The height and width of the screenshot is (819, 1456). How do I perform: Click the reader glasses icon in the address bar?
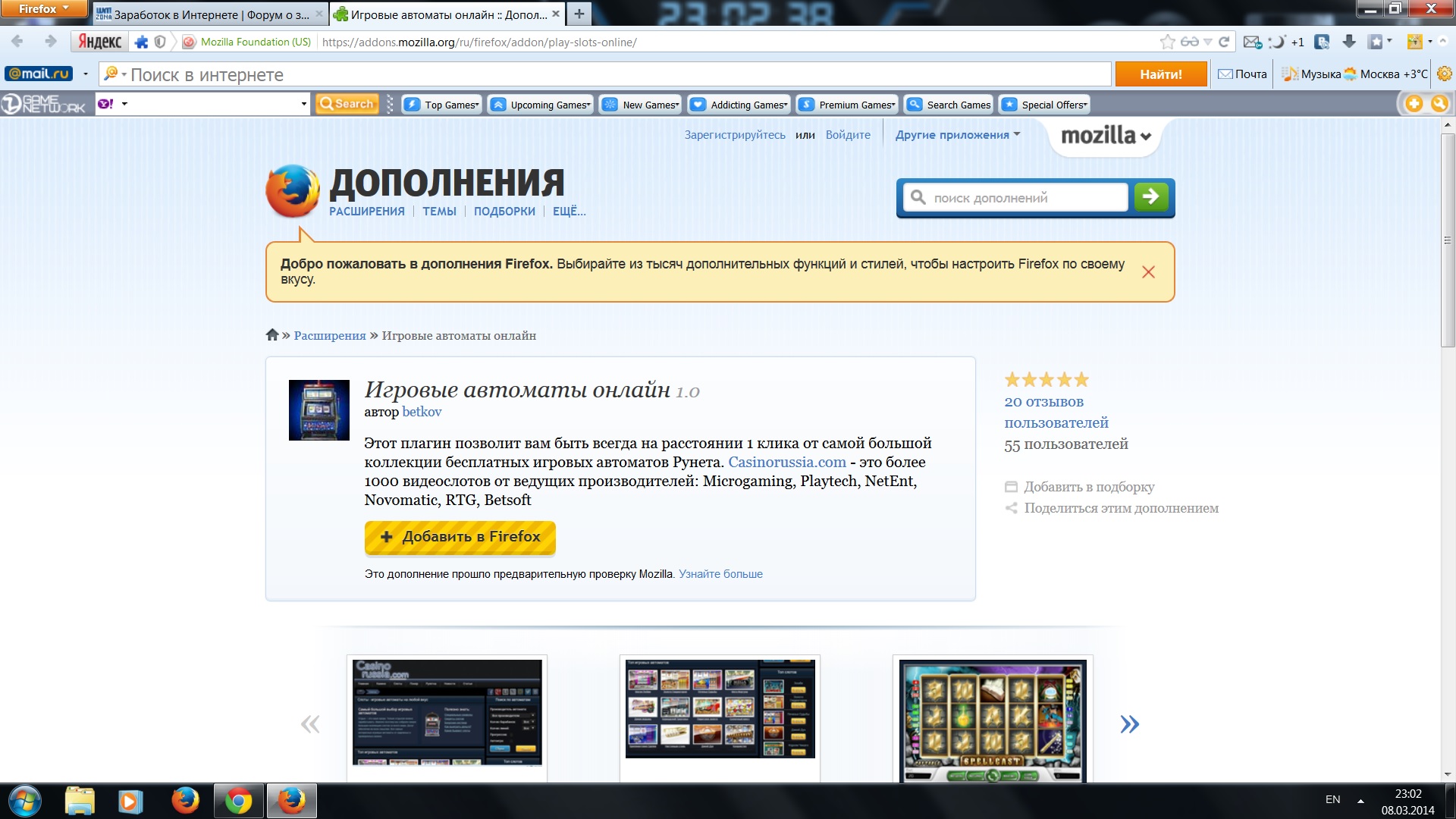point(1189,42)
